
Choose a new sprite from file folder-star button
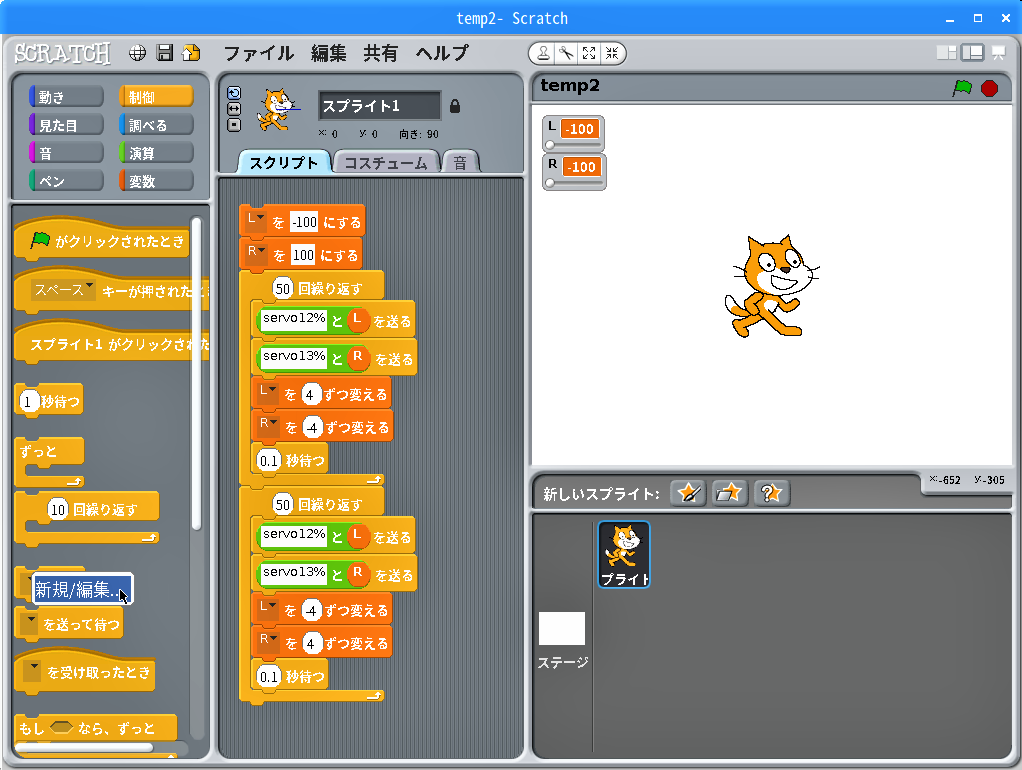pyautogui.click(x=729, y=493)
